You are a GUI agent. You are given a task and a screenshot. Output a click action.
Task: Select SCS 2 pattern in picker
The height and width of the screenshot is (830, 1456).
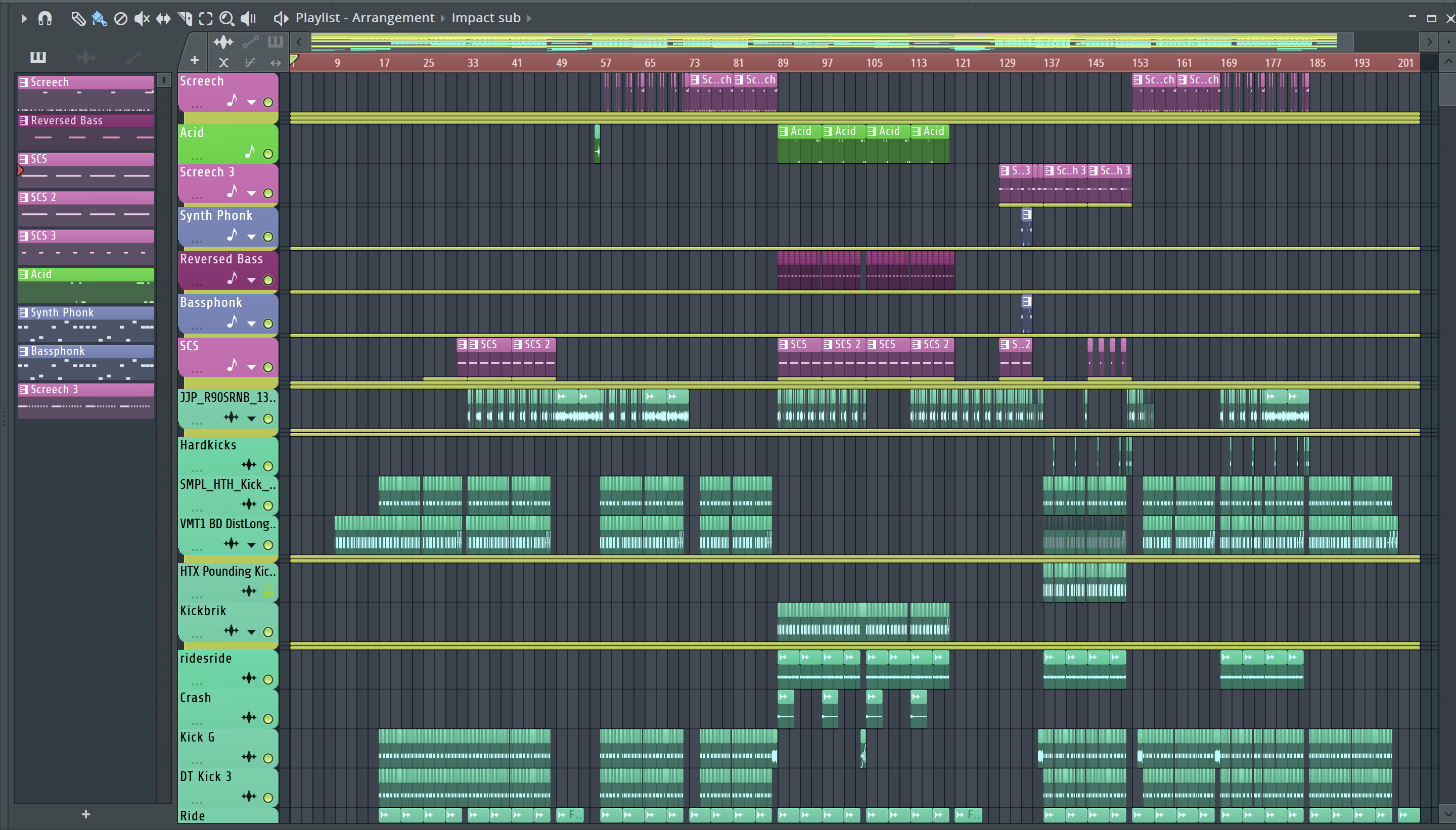pyautogui.click(x=85, y=209)
